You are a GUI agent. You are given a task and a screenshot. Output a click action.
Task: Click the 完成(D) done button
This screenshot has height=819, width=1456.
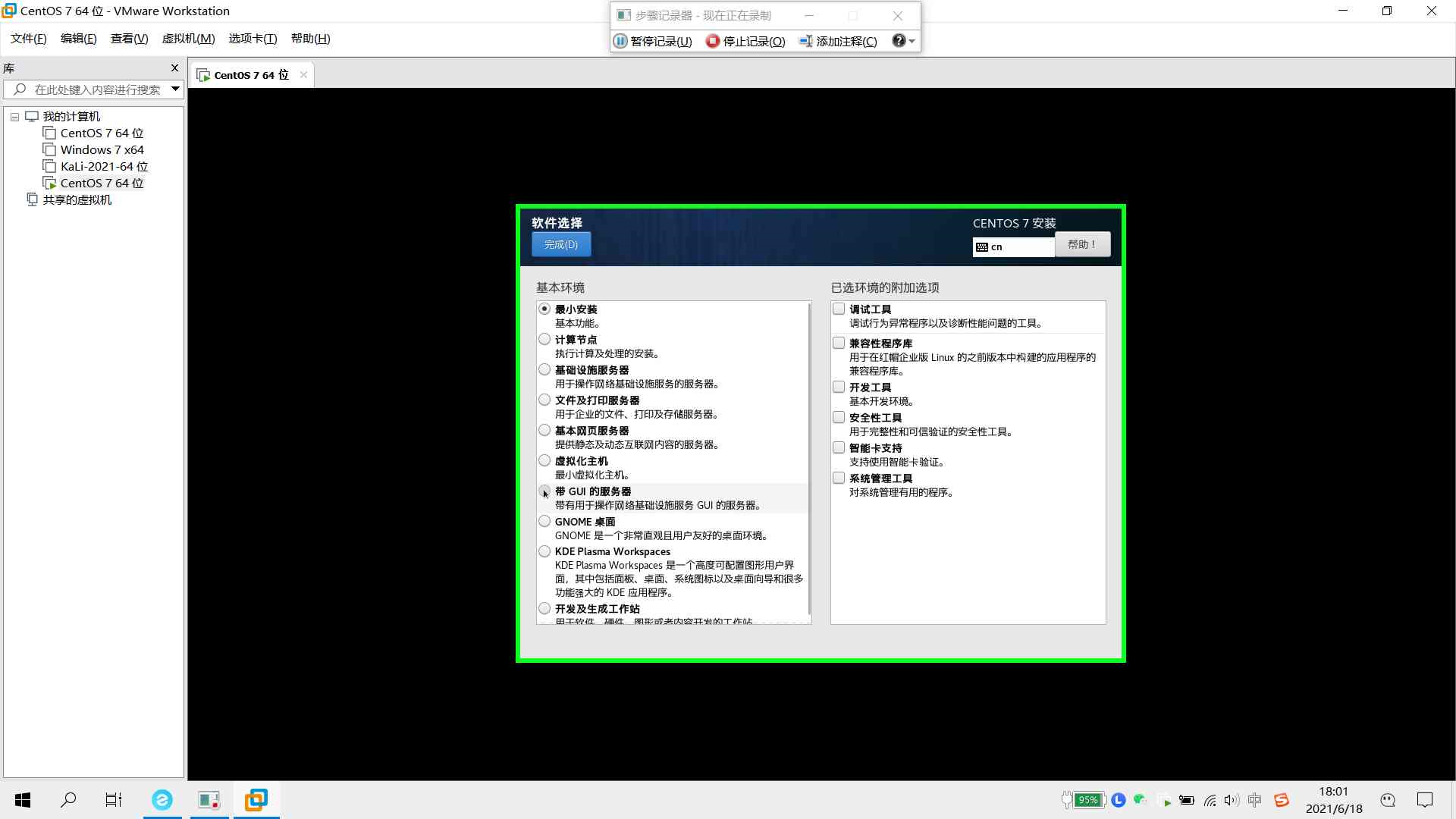click(561, 244)
